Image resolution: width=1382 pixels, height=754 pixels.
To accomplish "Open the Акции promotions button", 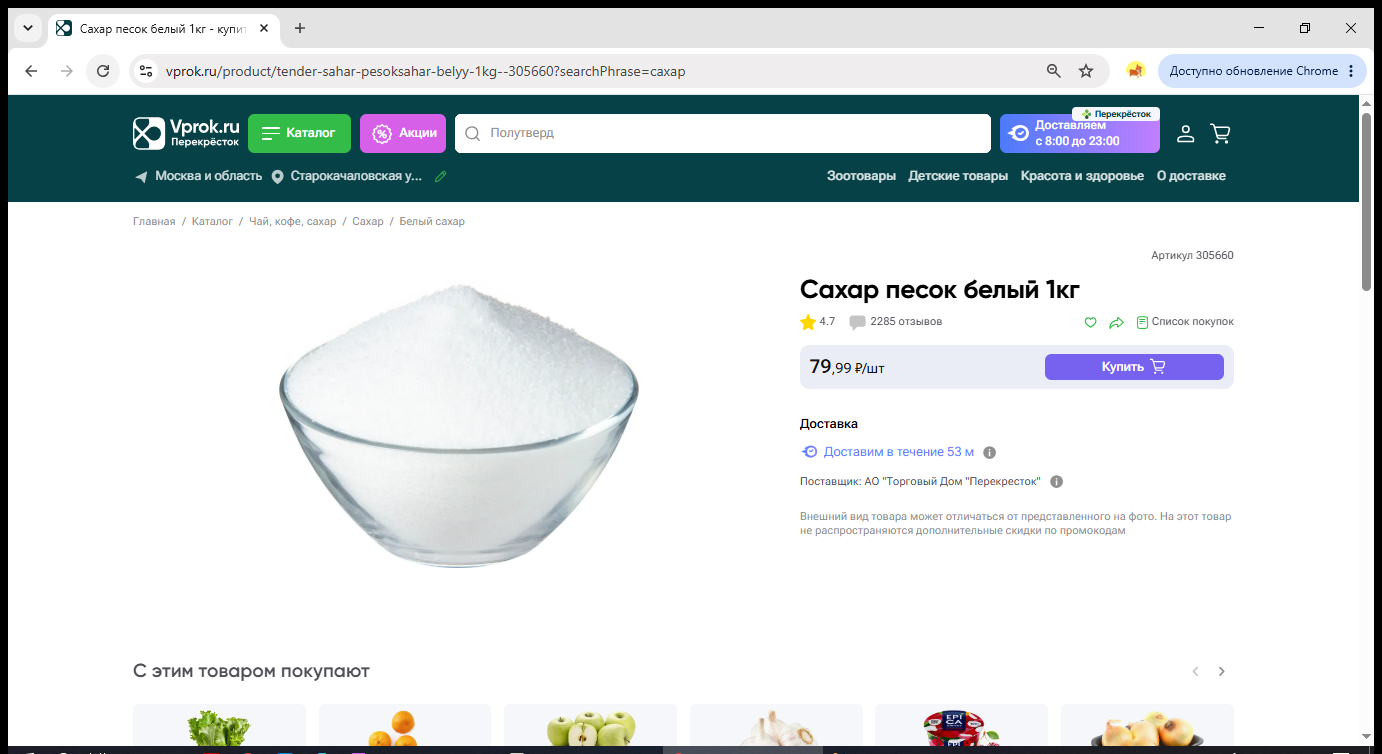I will coord(403,133).
